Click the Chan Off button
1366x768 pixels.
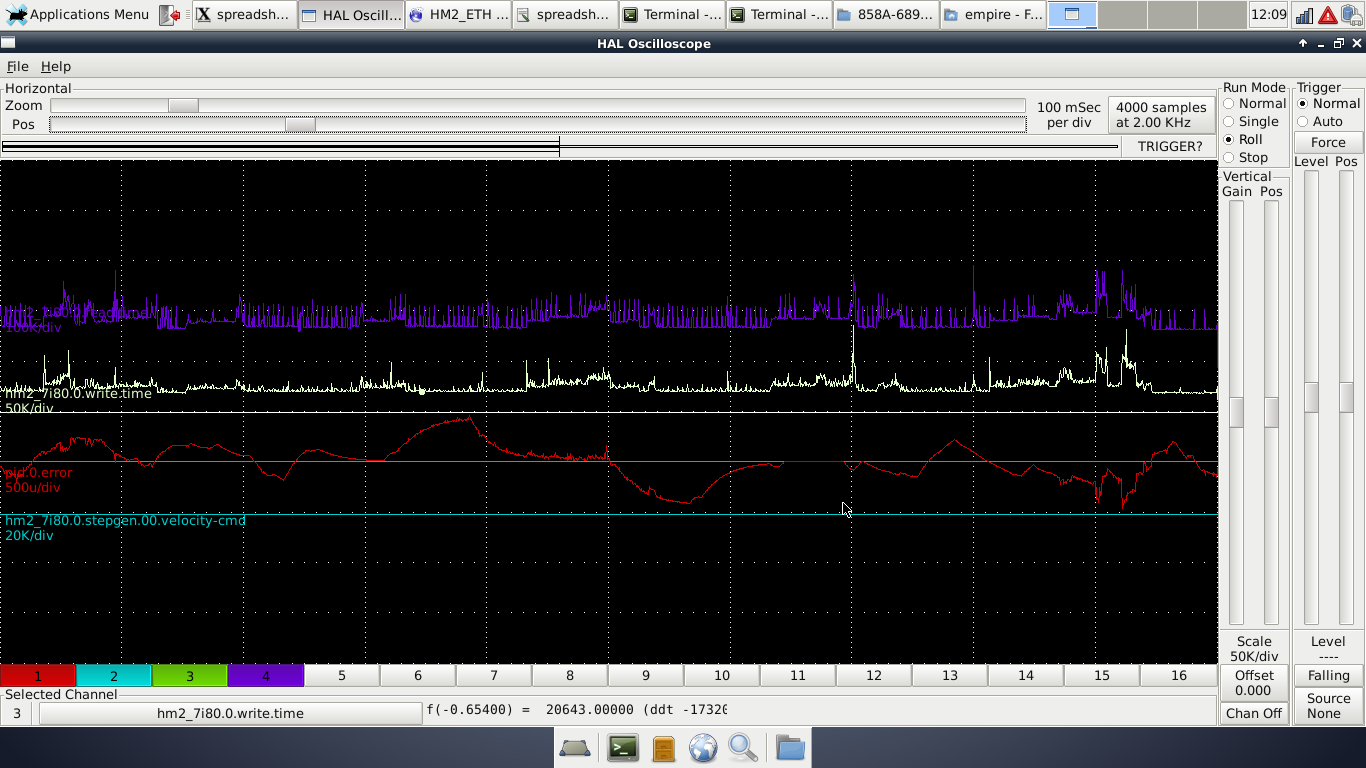(1254, 713)
